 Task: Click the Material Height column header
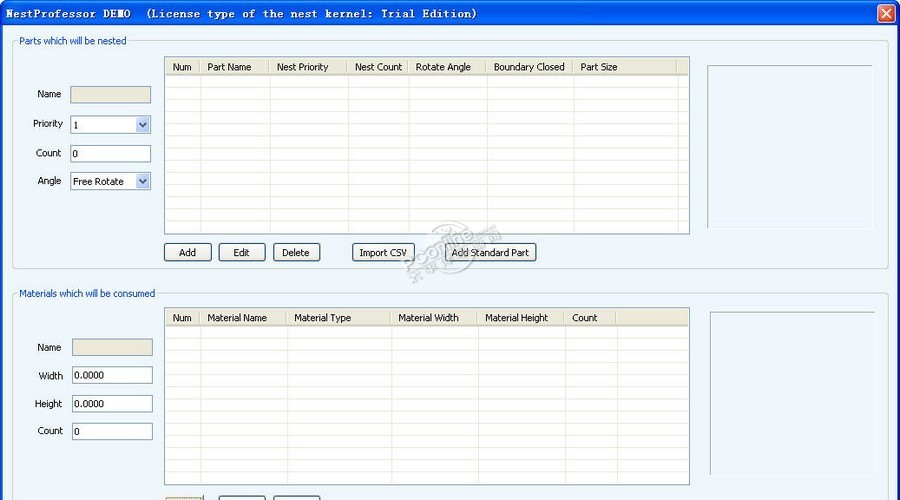[521, 318]
